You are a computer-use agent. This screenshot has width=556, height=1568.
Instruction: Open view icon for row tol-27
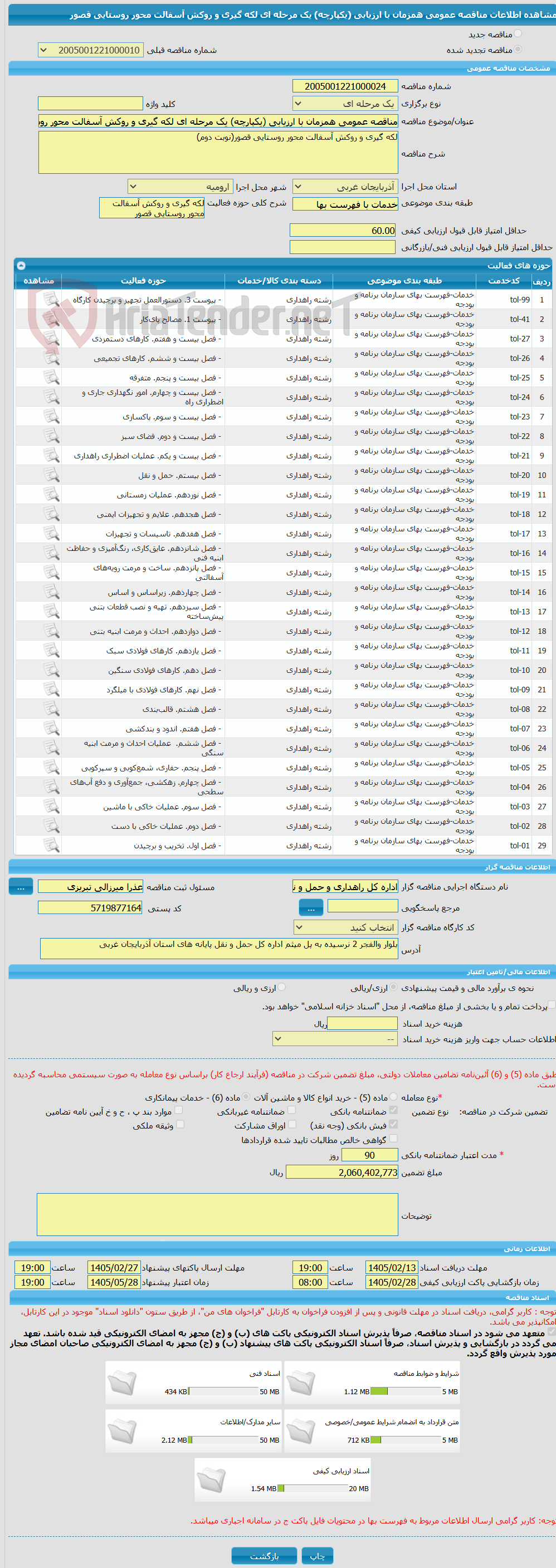click(x=51, y=339)
